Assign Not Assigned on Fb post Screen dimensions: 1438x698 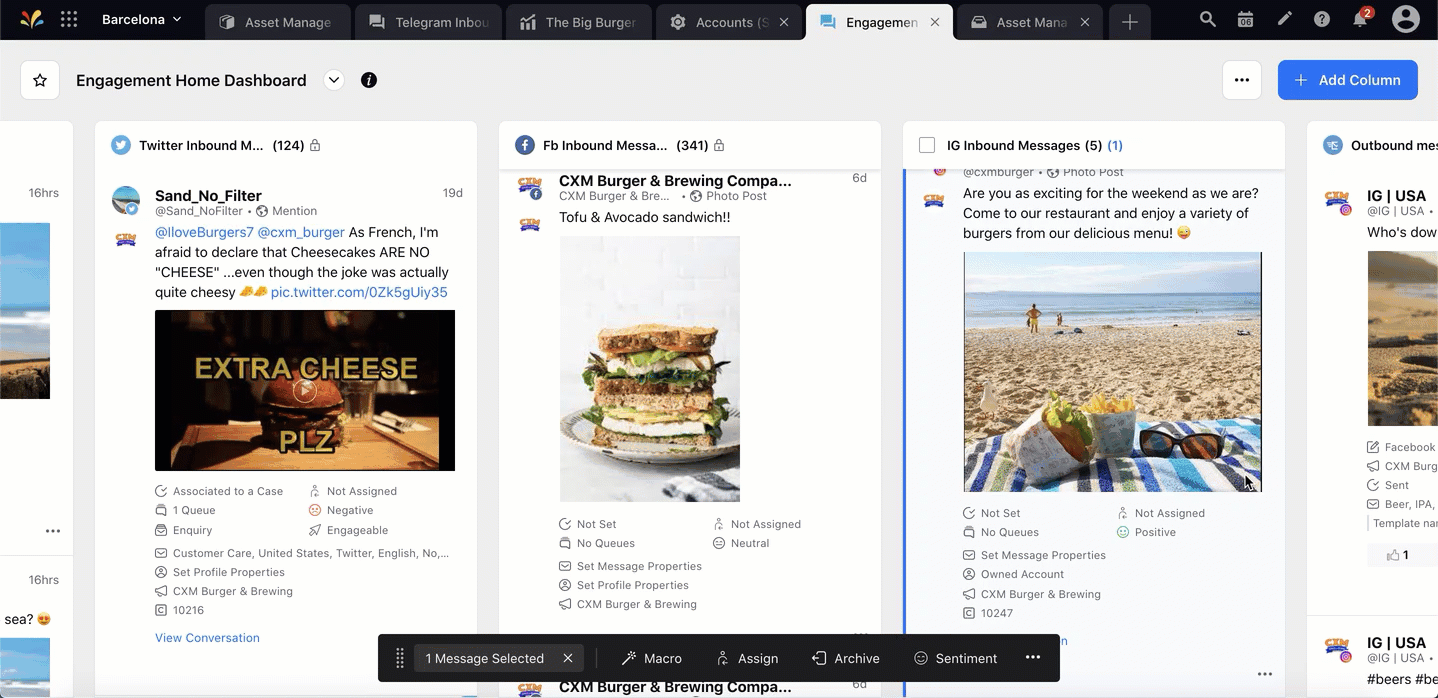tap(757, 524)
